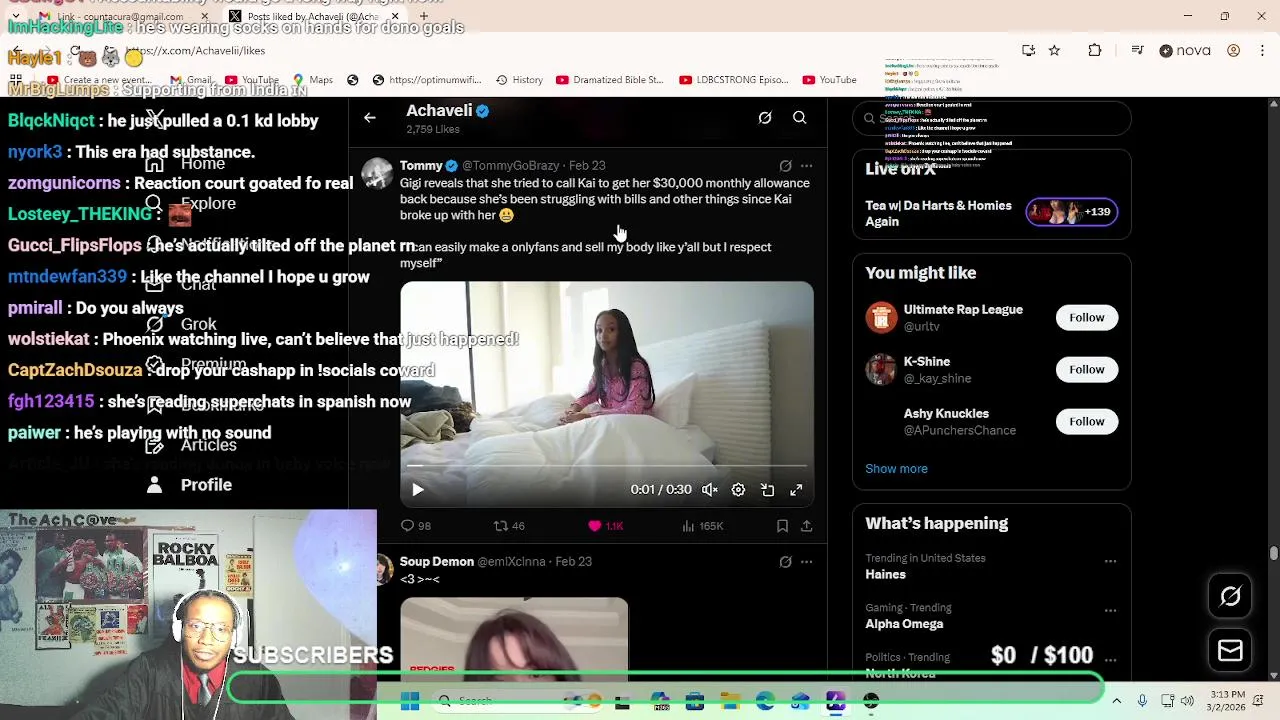Go to Explore in X sidebar
This screenshot has height=720, width=1280.
point(190,204)
